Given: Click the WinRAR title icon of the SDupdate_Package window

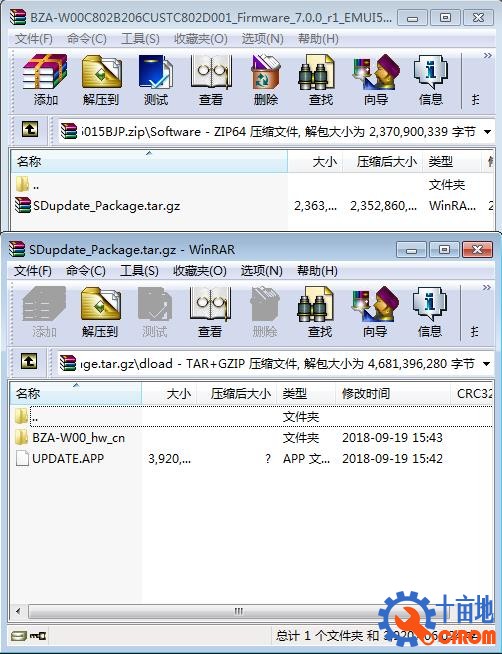Looking at the screenshot, I should [x=17, y=249].
